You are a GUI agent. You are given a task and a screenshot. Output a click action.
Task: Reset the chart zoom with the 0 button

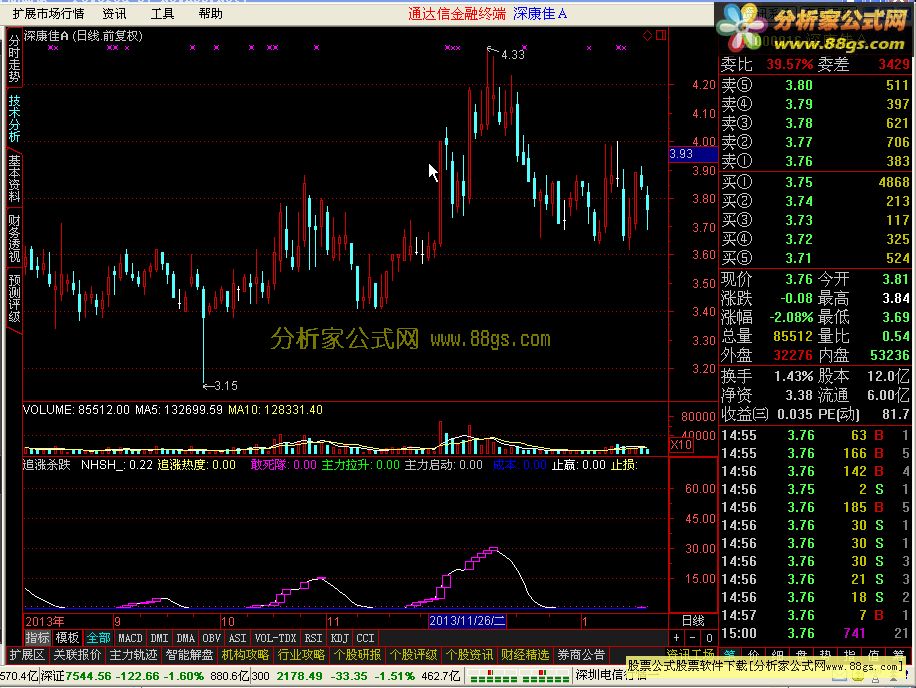point(709,638)
